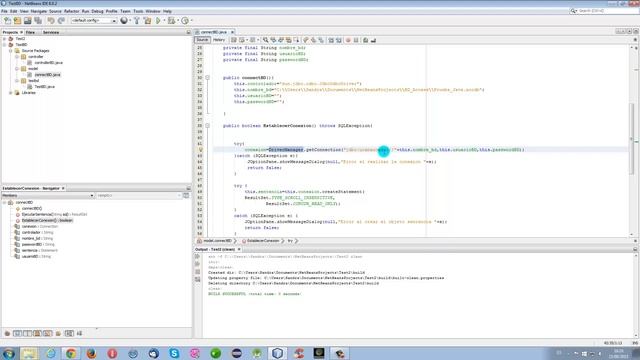This screenshot has height=360, width=640.
Task: Click the re-run icon in the Output panel
Action: pyautogui.click(x=198, y=257)
